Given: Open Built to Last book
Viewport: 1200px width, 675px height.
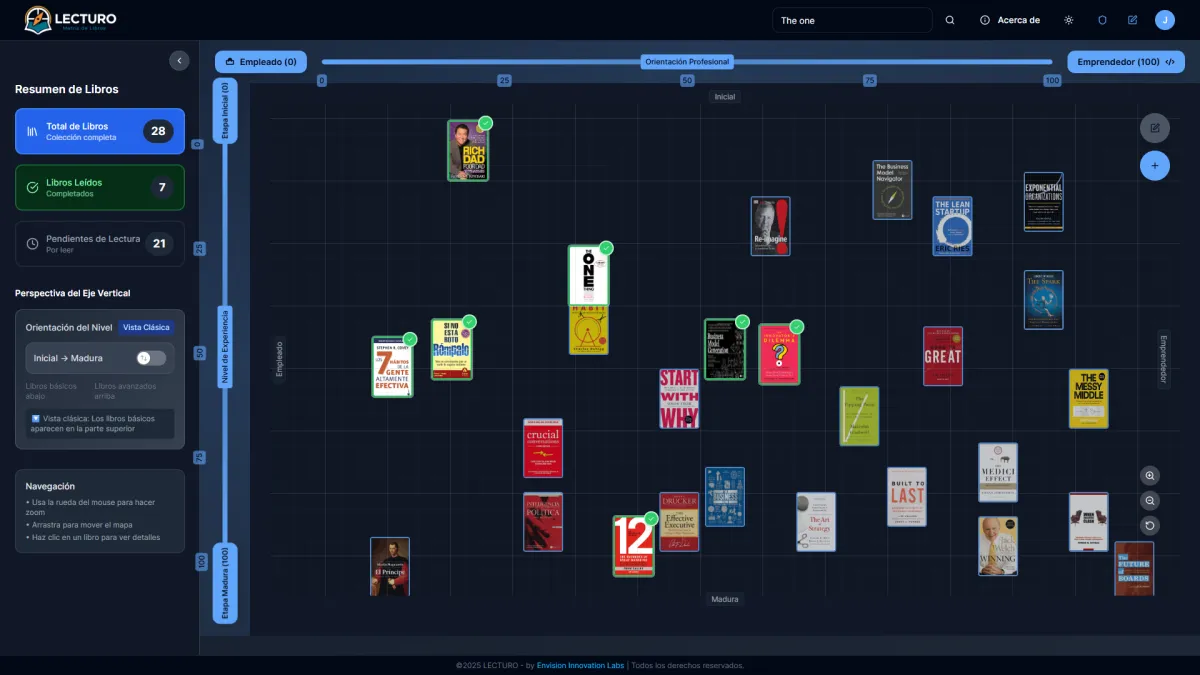Looking at the screenshot, I should [907, 497].
